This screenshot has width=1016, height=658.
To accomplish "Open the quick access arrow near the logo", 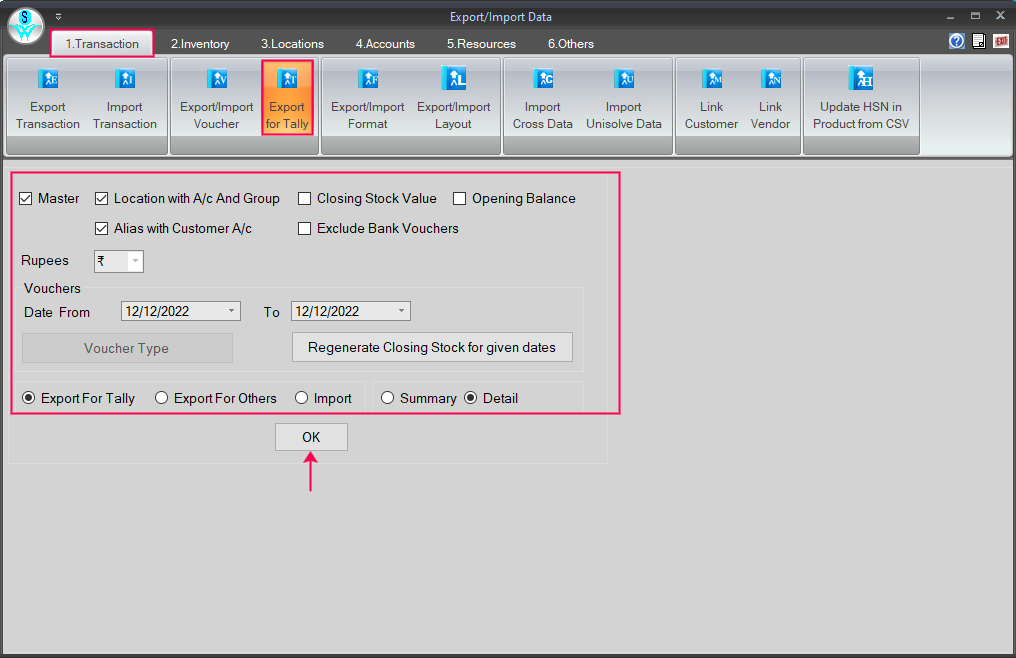I will (x=58, y=17).
